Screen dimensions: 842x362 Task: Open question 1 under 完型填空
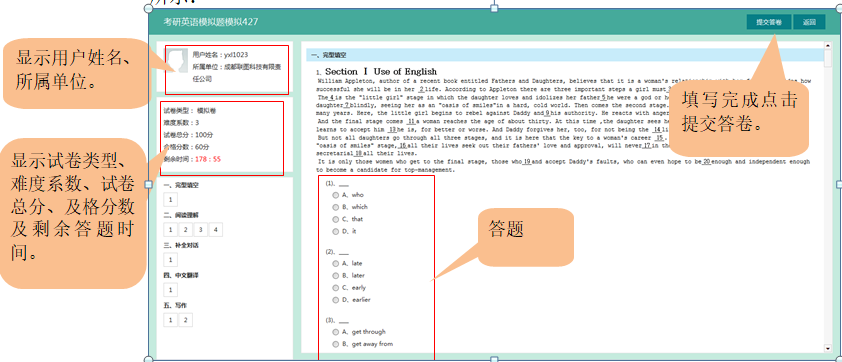tap(170, 200)
